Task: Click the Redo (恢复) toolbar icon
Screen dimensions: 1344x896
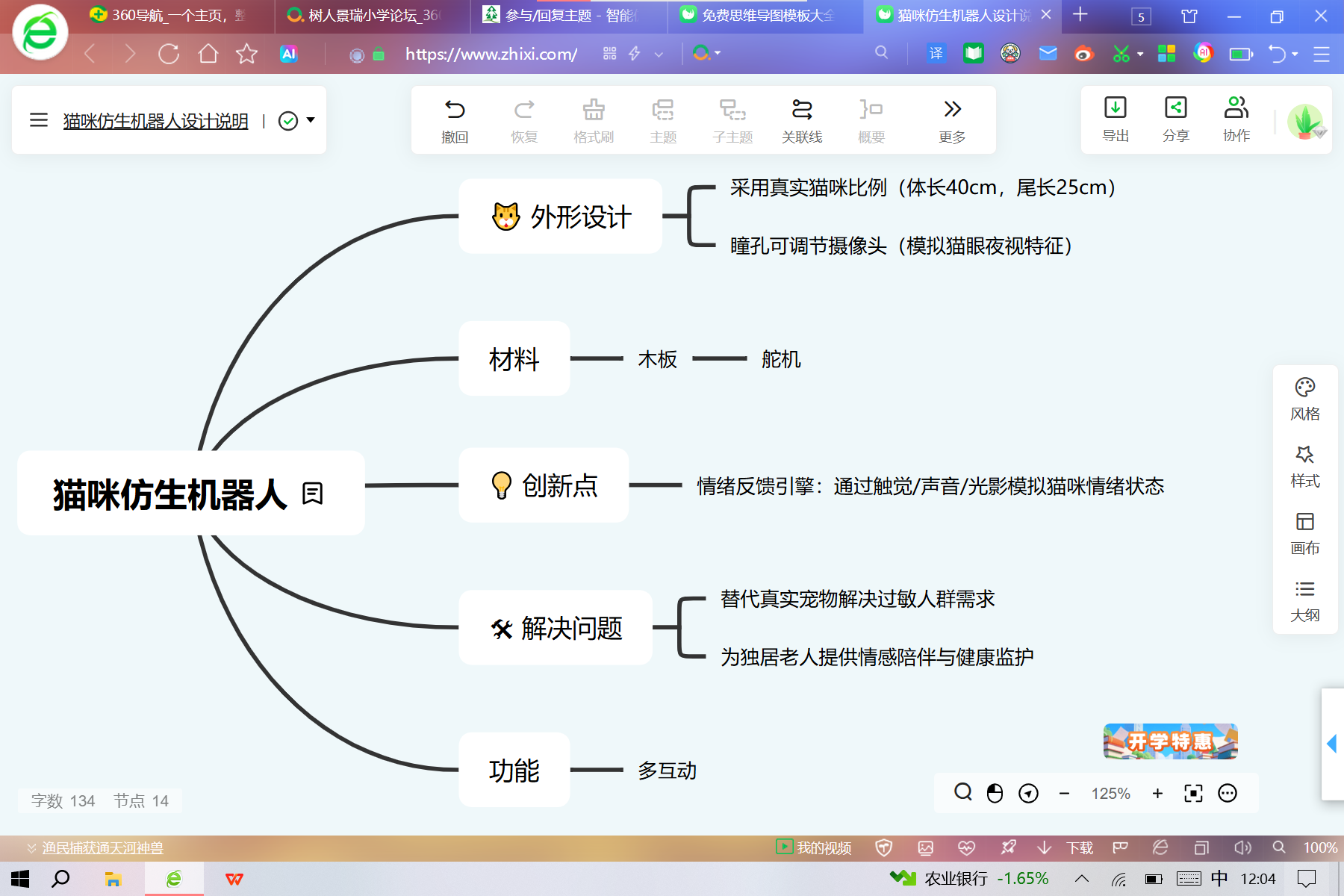Action: click(524, 120)
